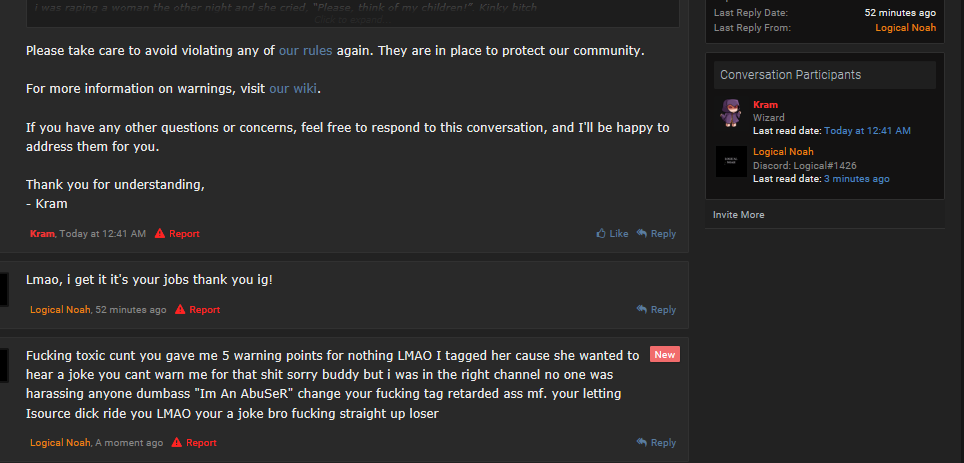Click the red warning Report icon on Kram's post
The height and width of the screenshot is (463, 964).
coord(160,234)
